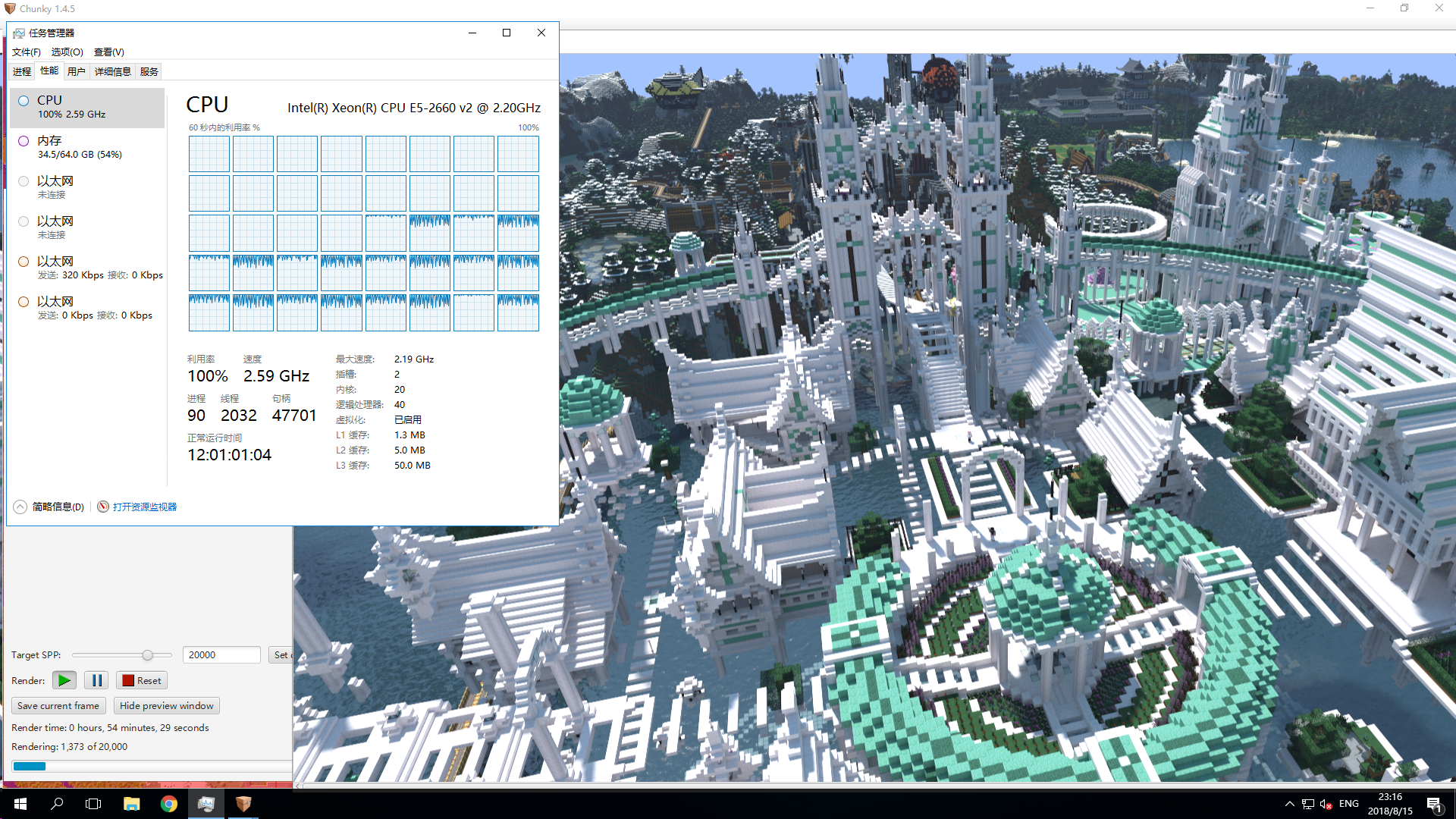
Task: Click Save current frame button
Action: (58, 705)
